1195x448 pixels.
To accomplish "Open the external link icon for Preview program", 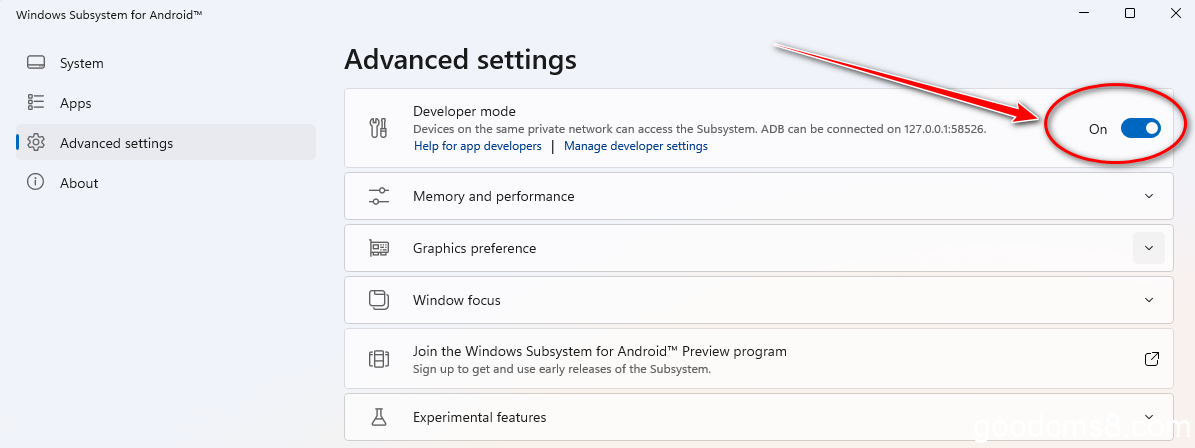I will (x=1152, y=358).
